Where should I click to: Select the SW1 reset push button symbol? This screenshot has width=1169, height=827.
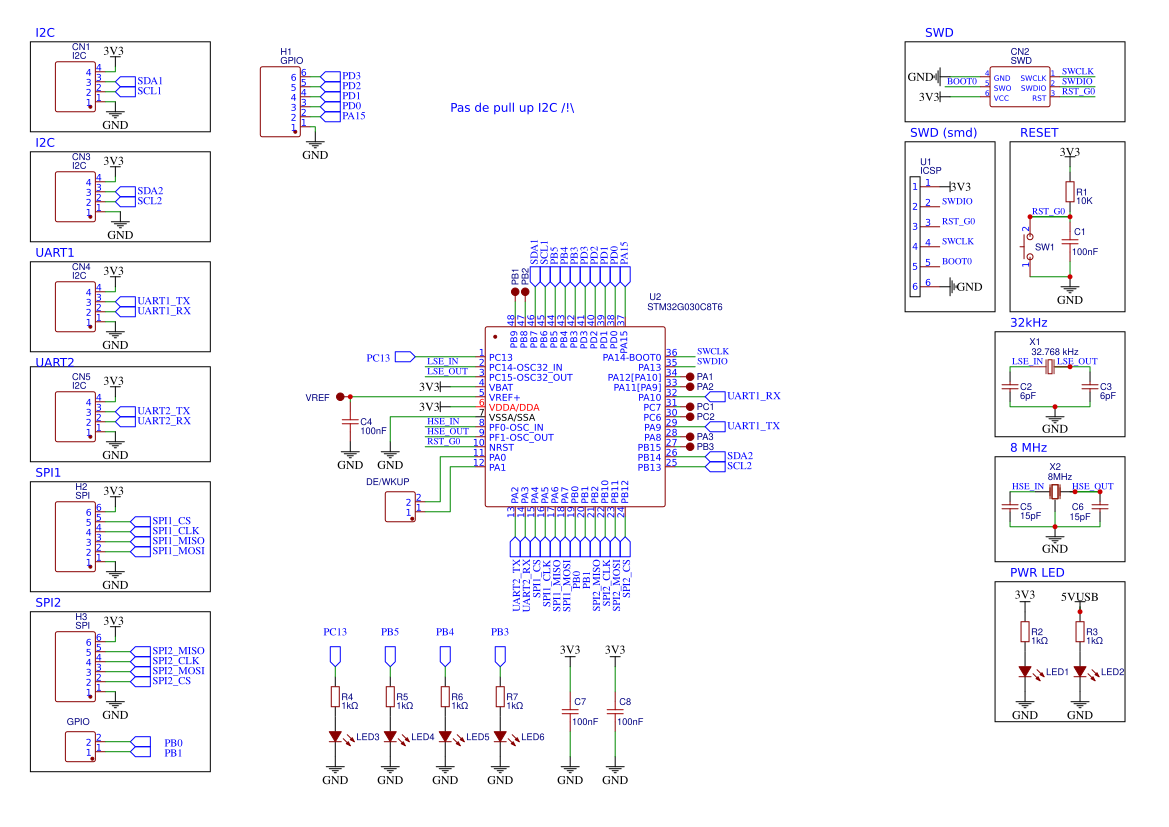pos(1027,247)
